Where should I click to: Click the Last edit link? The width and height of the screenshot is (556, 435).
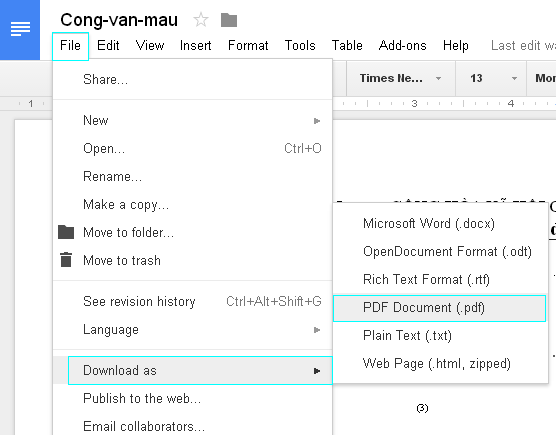(523, 46)
